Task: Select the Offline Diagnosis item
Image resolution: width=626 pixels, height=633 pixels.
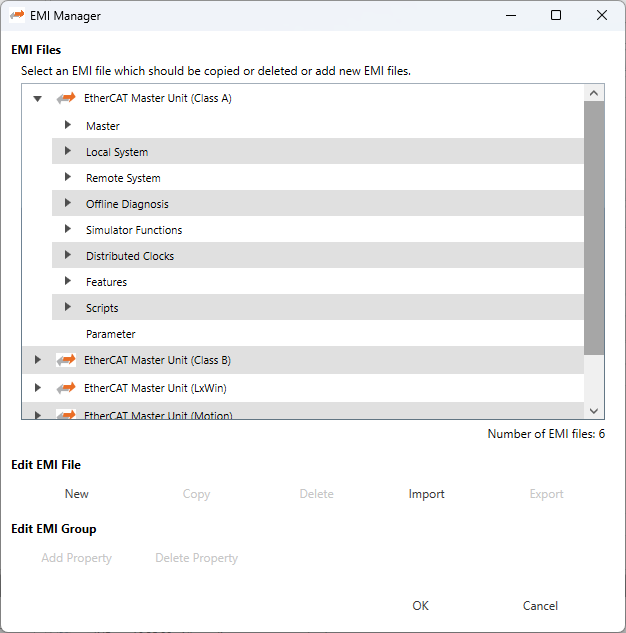Action: pos(127,204)
